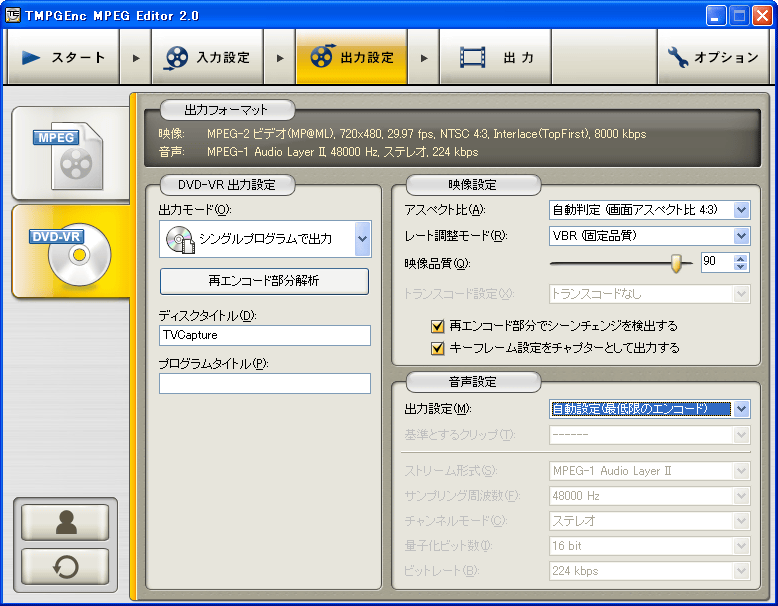Expand the 音声 出力設定 dropdown
The width and height of the screenshot is (778, 606).
tap(740, 409)
